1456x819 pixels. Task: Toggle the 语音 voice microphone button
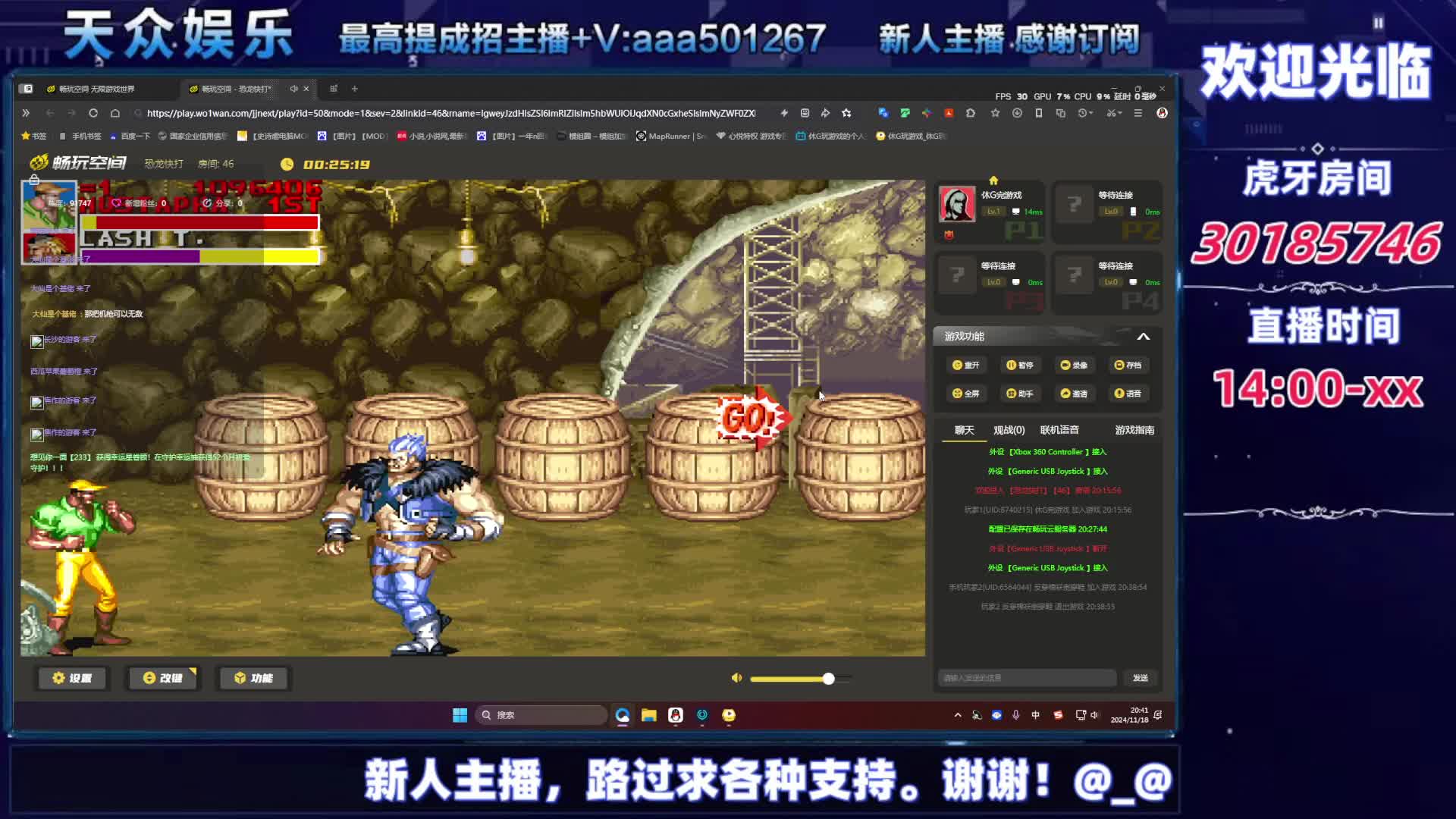1127,394
